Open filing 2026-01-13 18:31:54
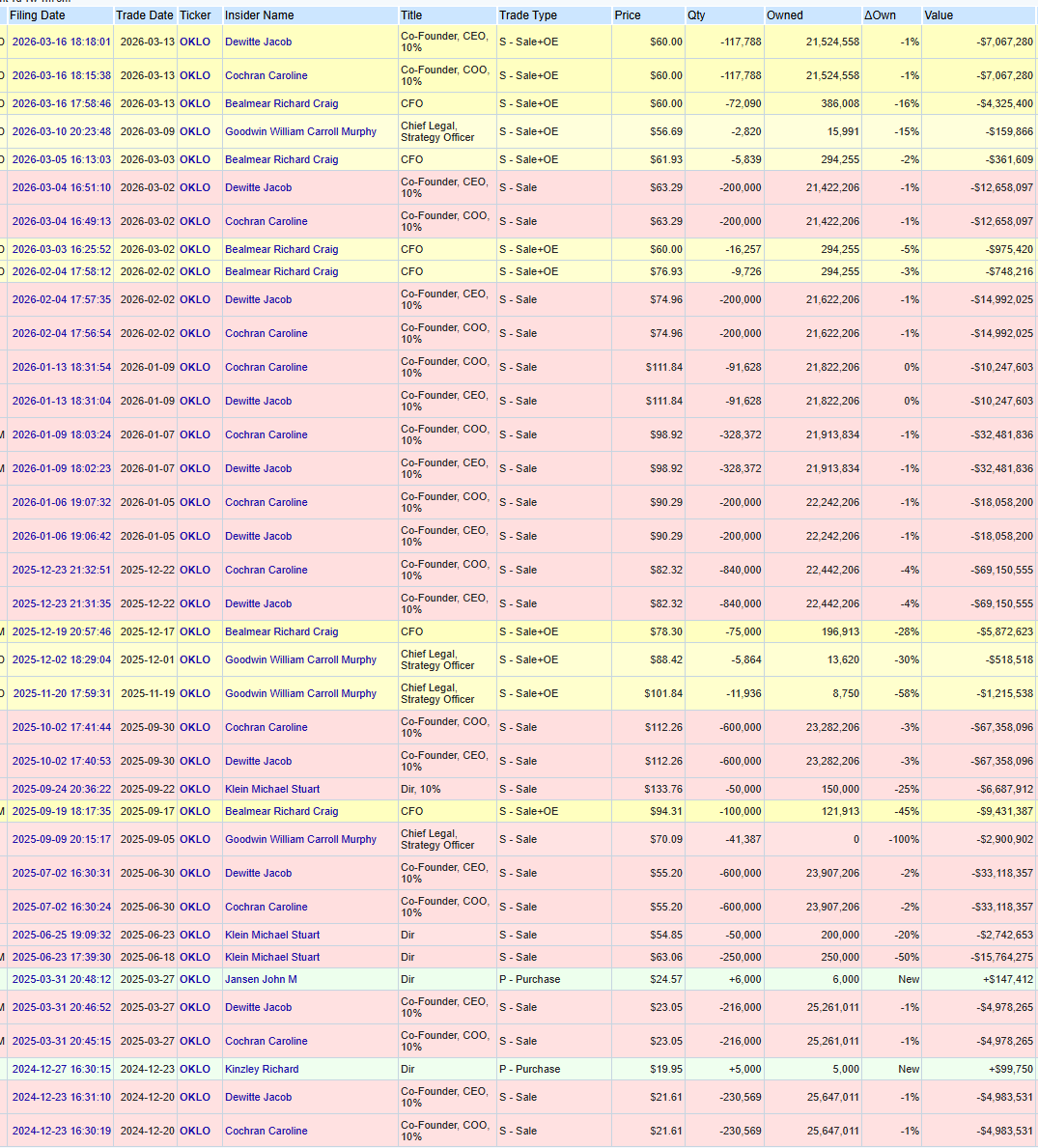Screen dimensions: 1038x1148 coord(62,367)
